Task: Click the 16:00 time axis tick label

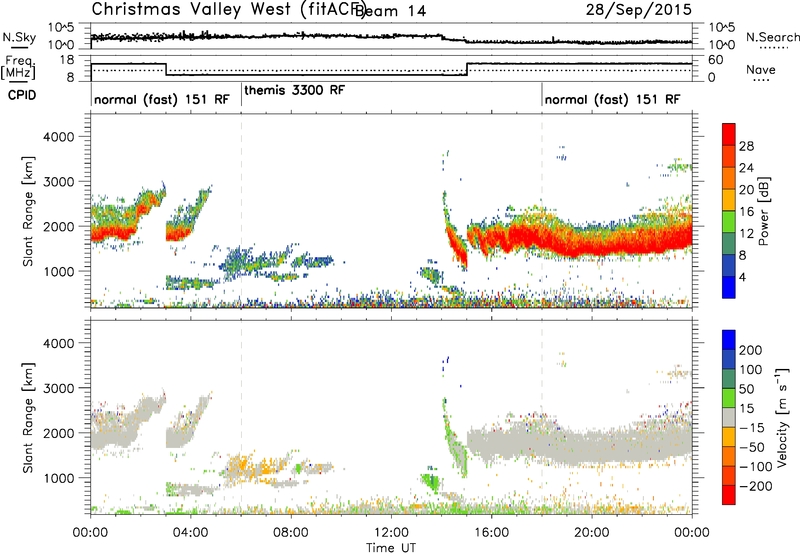Action: (x=491, y=533)
